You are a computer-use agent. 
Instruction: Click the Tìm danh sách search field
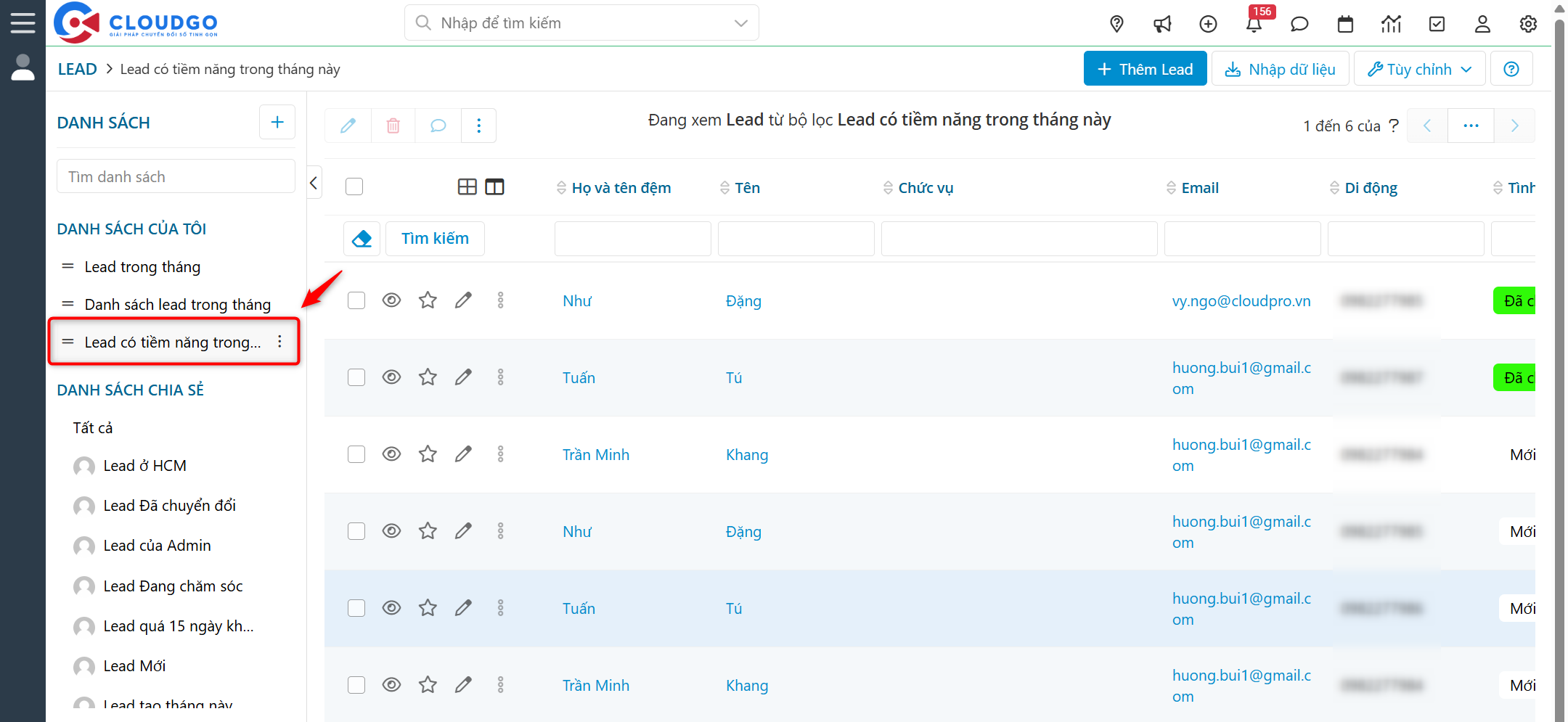(176, 177)
